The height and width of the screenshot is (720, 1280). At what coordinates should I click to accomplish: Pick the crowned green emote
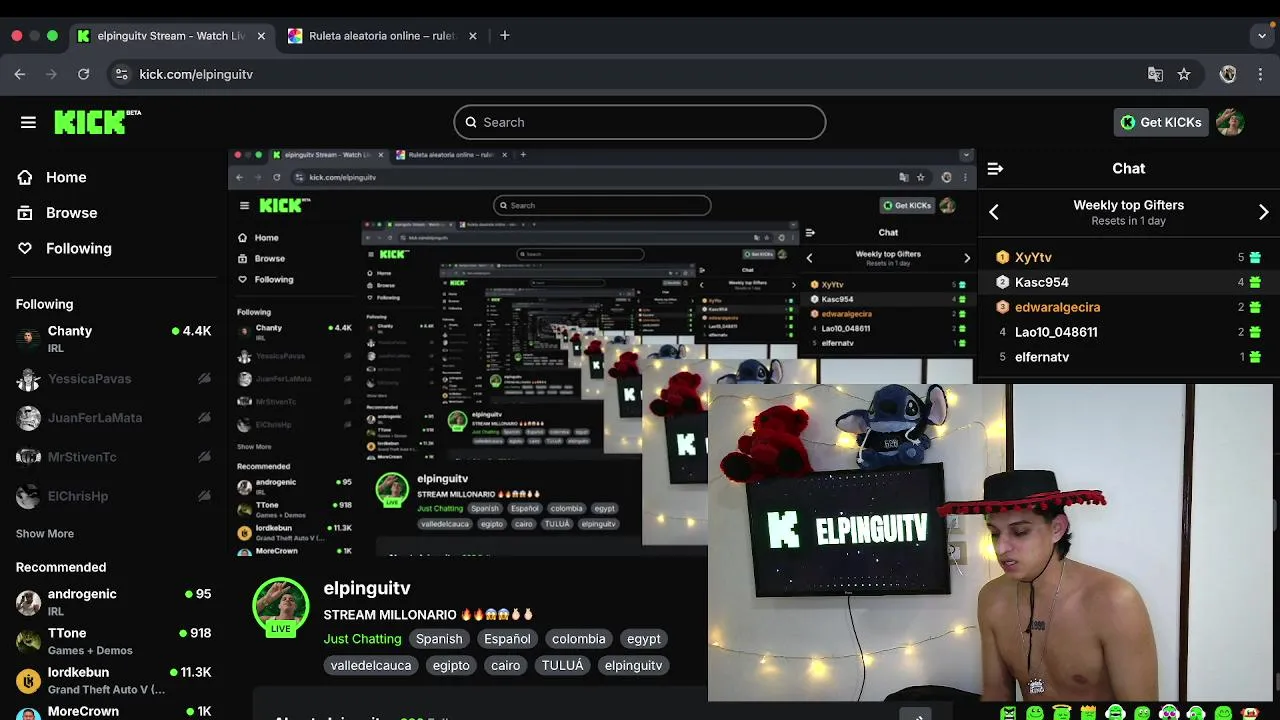pos(1088,712)
